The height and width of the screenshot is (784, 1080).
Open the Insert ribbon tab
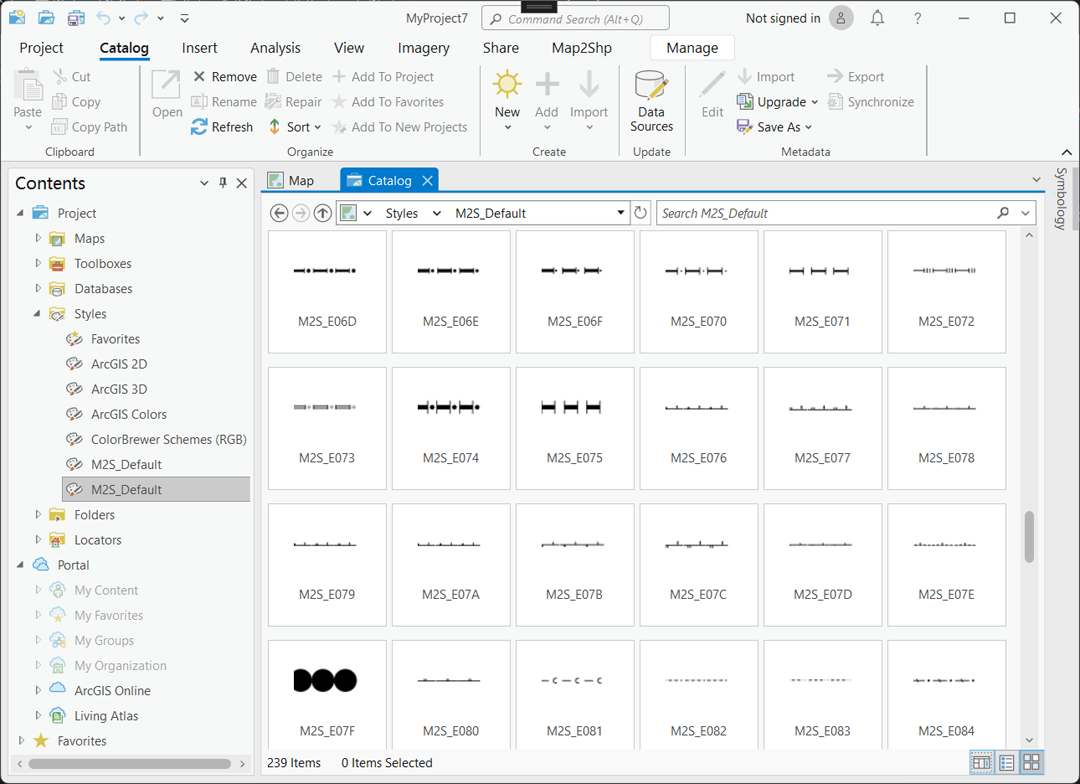coord(199,48)
